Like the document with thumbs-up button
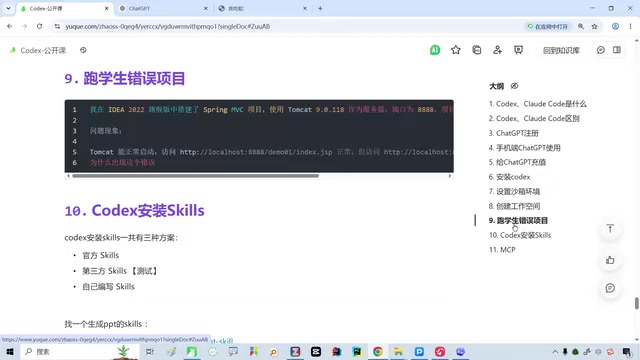 pyautogui.click(x=610, y=260)
